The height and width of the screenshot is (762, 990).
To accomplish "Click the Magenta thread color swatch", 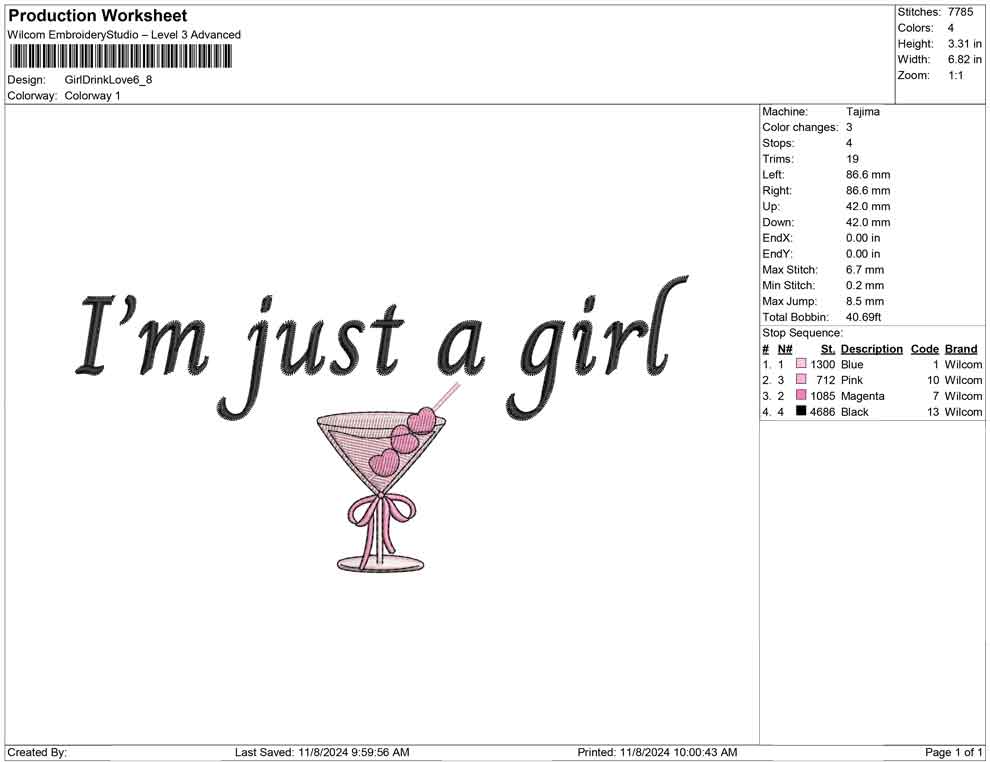I will [800, 396].
